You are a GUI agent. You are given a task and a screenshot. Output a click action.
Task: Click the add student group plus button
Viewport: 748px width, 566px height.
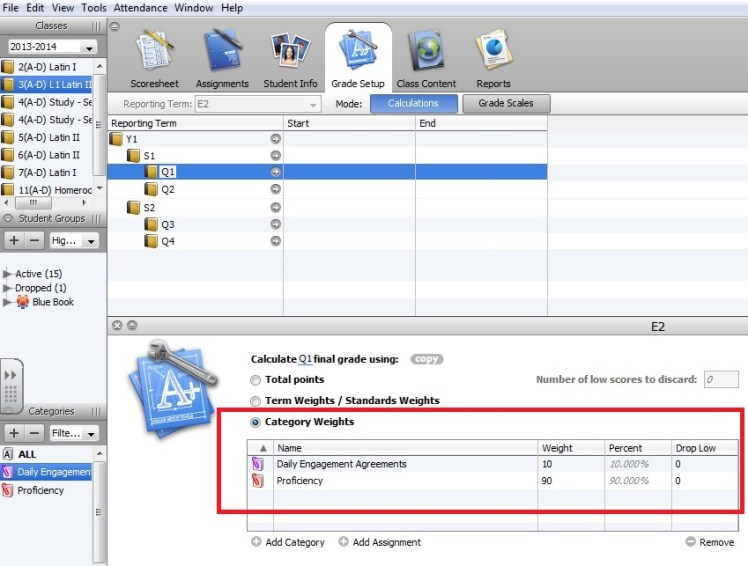click(14, 240)
